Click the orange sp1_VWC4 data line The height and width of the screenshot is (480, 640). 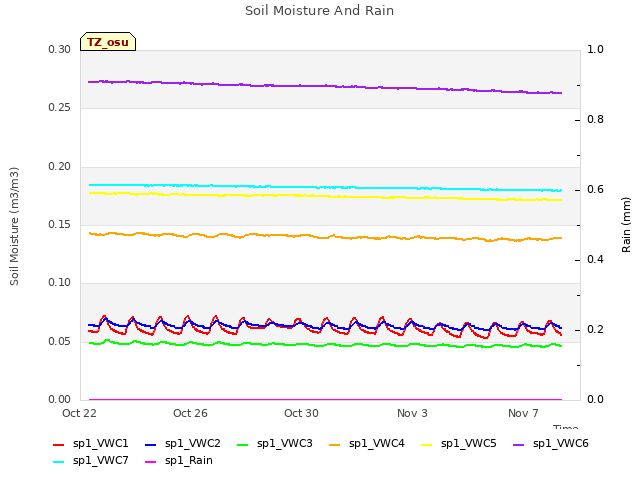325,236
